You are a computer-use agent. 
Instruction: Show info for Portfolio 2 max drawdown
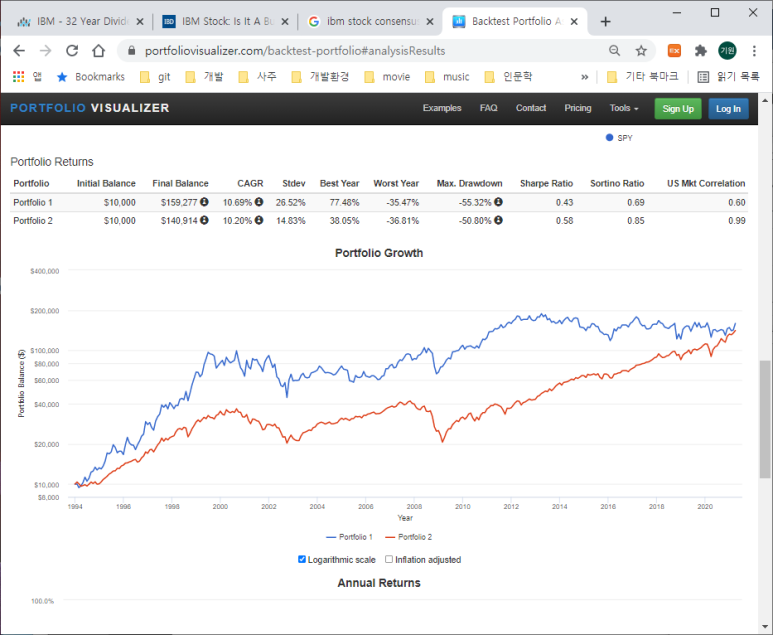(x=498, y=220)
